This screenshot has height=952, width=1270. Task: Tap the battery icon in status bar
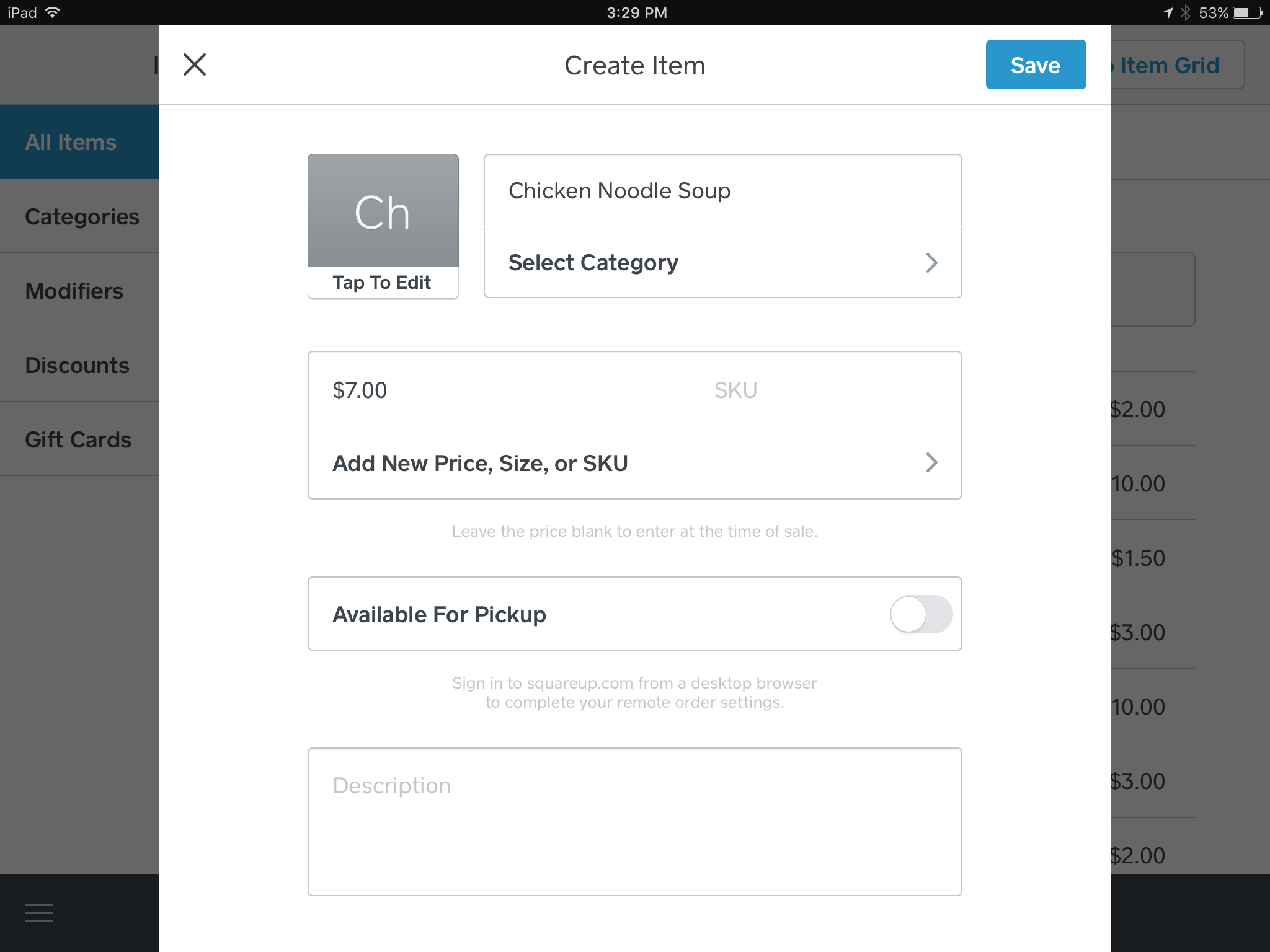[1248, 12]
